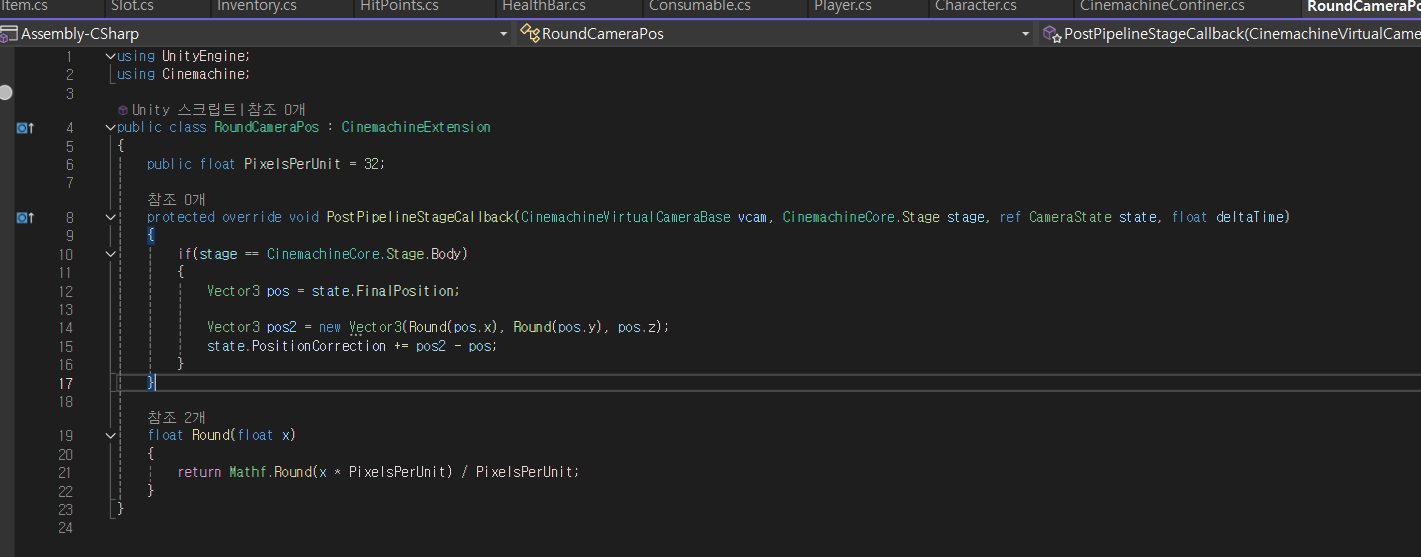Click the '참조 0개' link above PostPipelineStageCallback
Image resolution: width=1421 pixels, height=557 pixels.
(176, 199)
